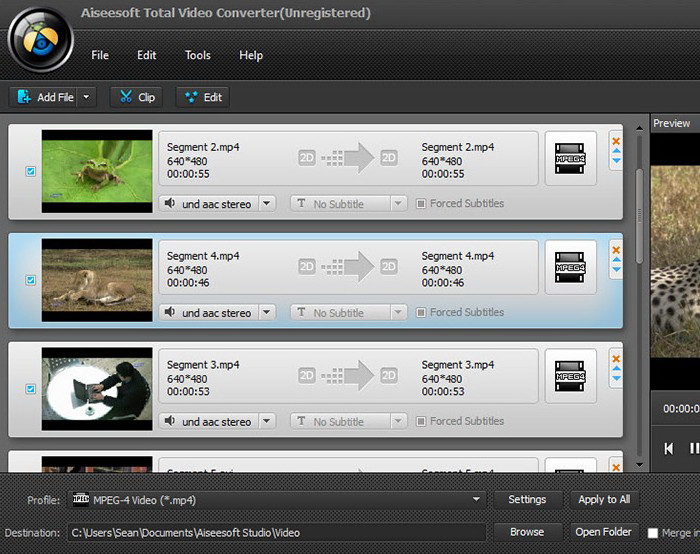Select the Segment 2.mp4 frog thumbnail
700x554 pixels.
point(97,171)
